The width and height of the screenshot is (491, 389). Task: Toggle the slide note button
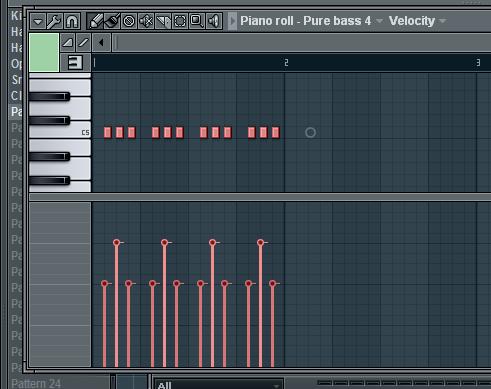pos(83,43)
